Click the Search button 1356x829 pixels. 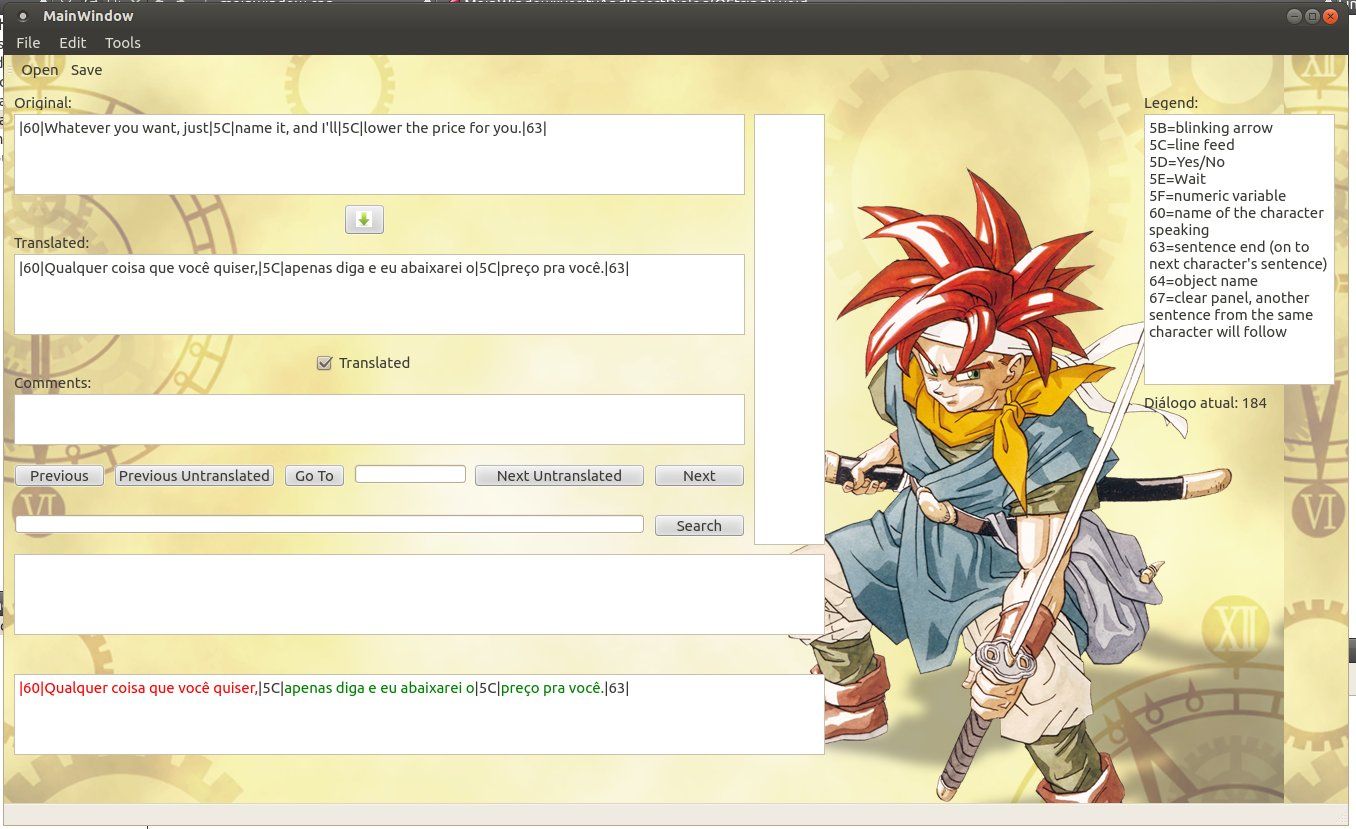coord(699,526)
